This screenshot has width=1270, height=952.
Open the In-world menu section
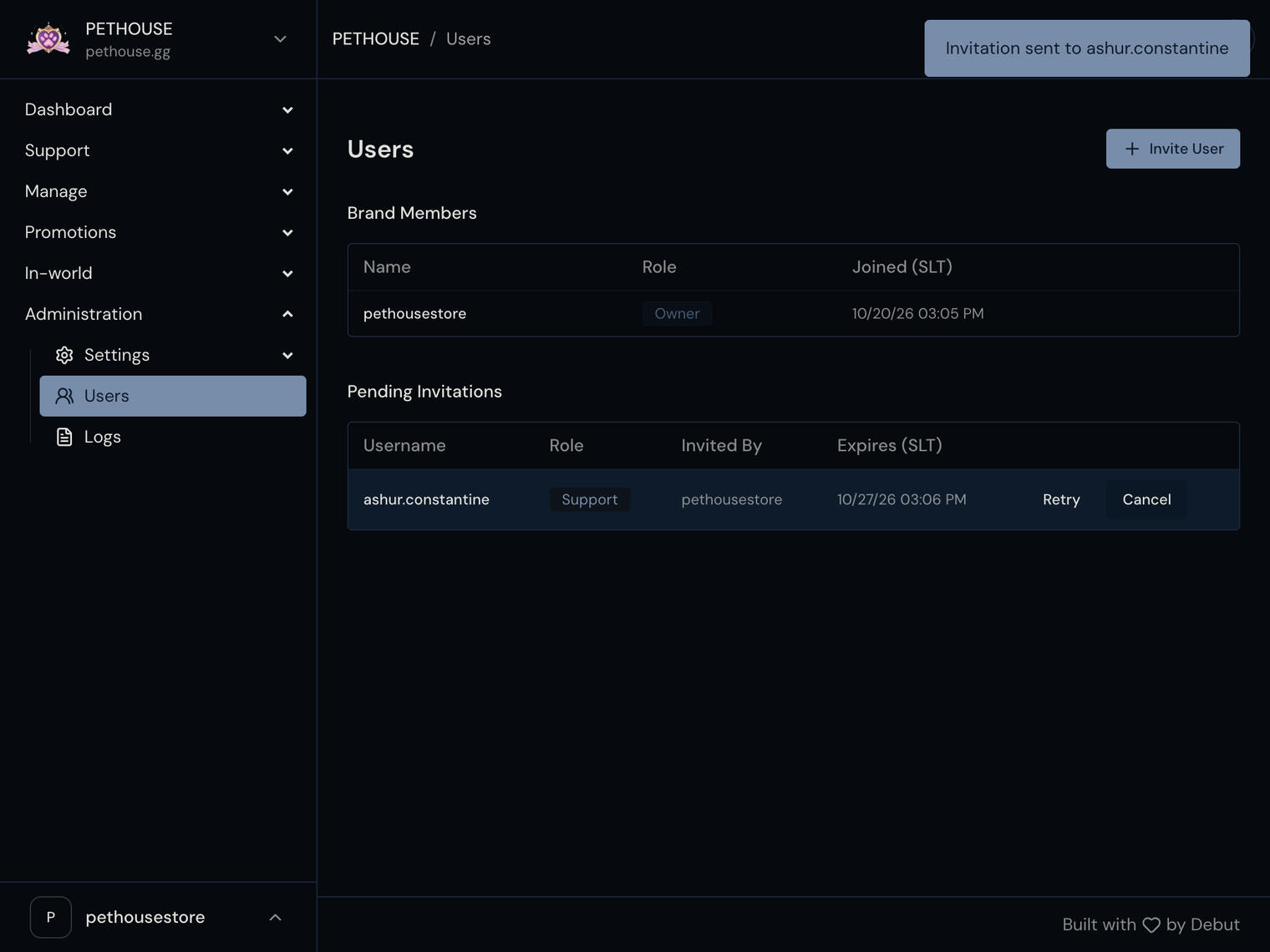point(159,273)
